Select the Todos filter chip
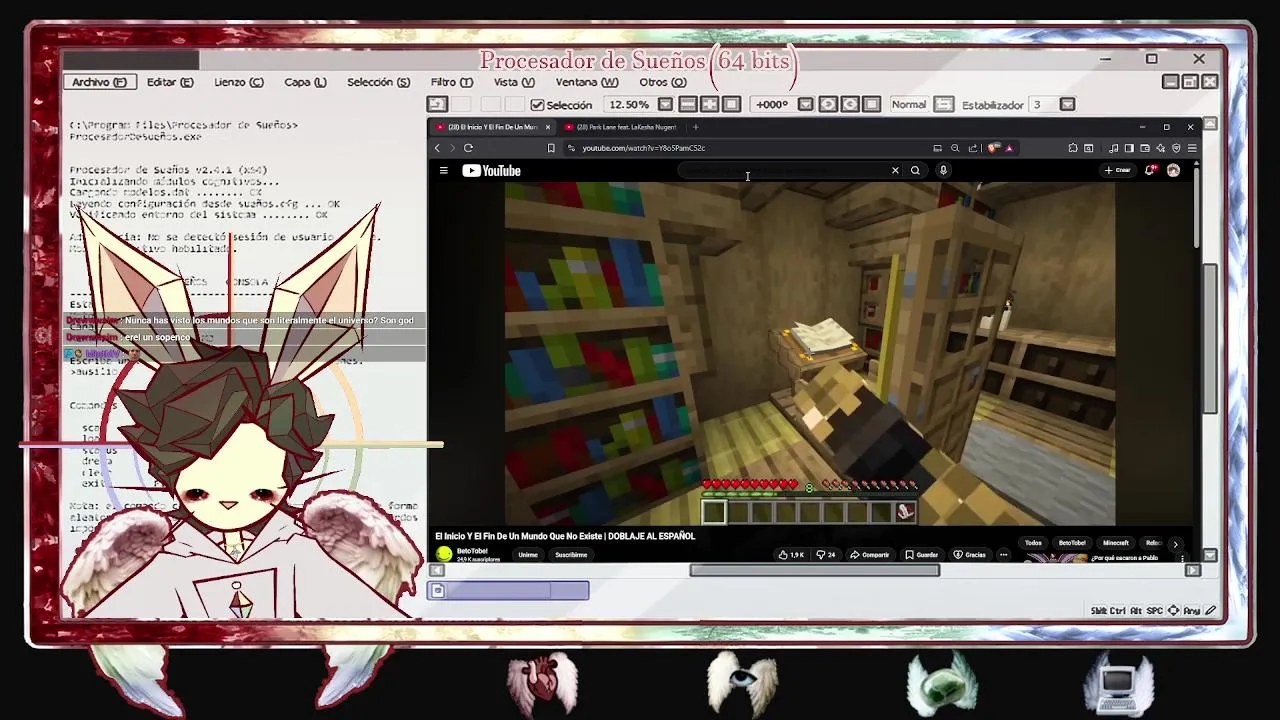 click(x=1033, y=543)
